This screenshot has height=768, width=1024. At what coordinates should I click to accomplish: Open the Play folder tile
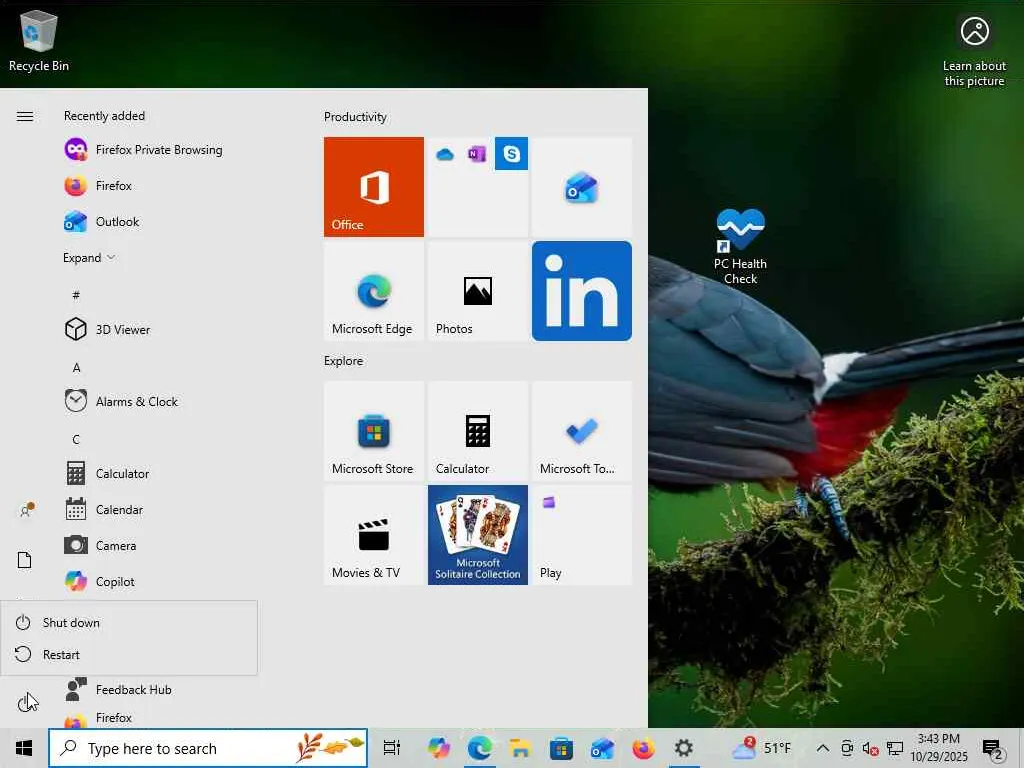(582, 535)
